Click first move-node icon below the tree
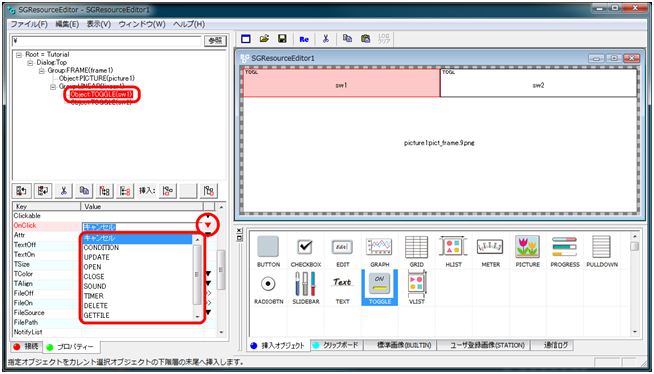Viewport: 654px width, 374px height. 22,191
